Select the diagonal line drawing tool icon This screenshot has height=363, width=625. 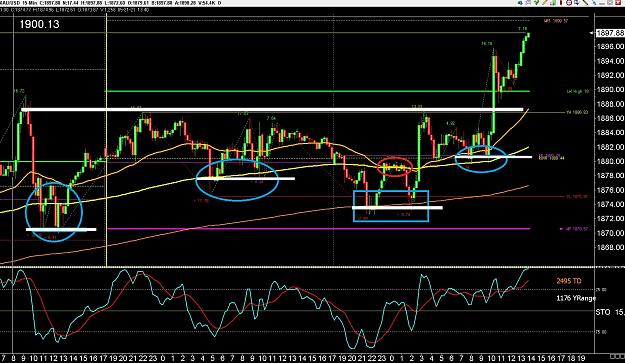[x=586, y=3]
